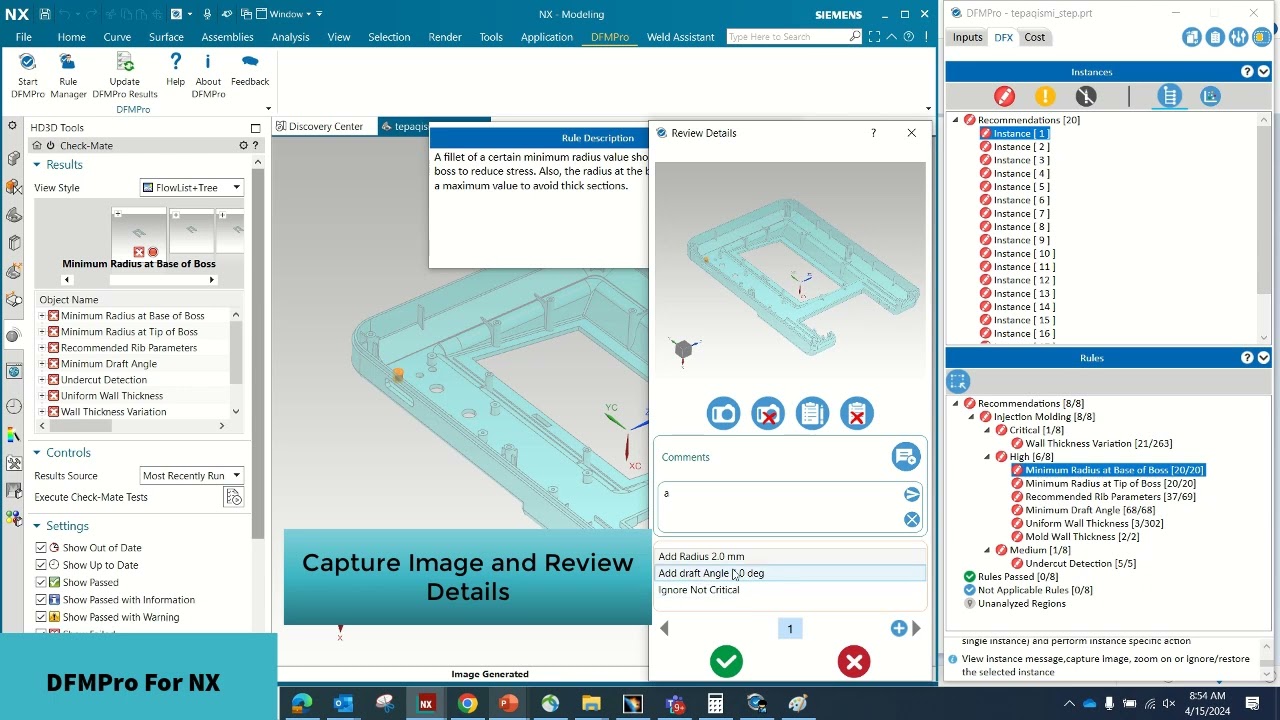Select Mold Wall Thickness [2/2] rule

1082,537
